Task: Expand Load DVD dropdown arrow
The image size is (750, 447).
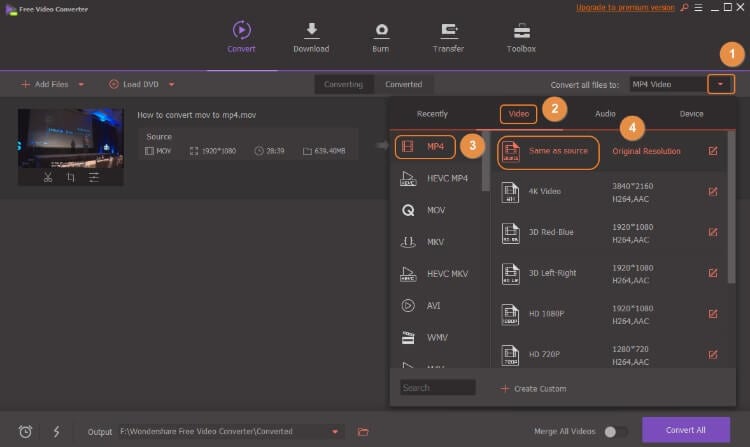Action: 171,84
